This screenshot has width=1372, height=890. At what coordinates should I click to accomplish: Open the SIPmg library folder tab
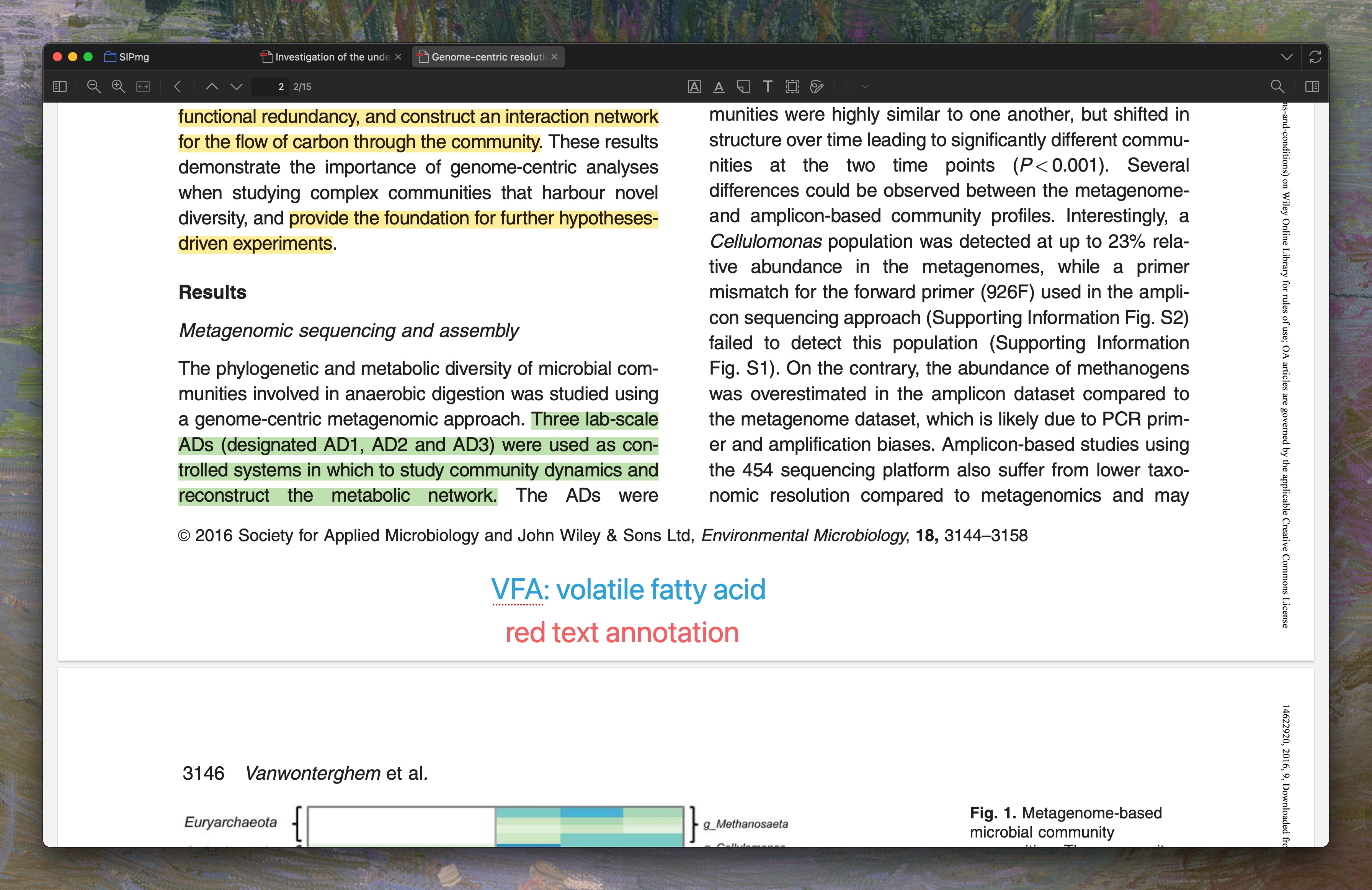[127, 57]
